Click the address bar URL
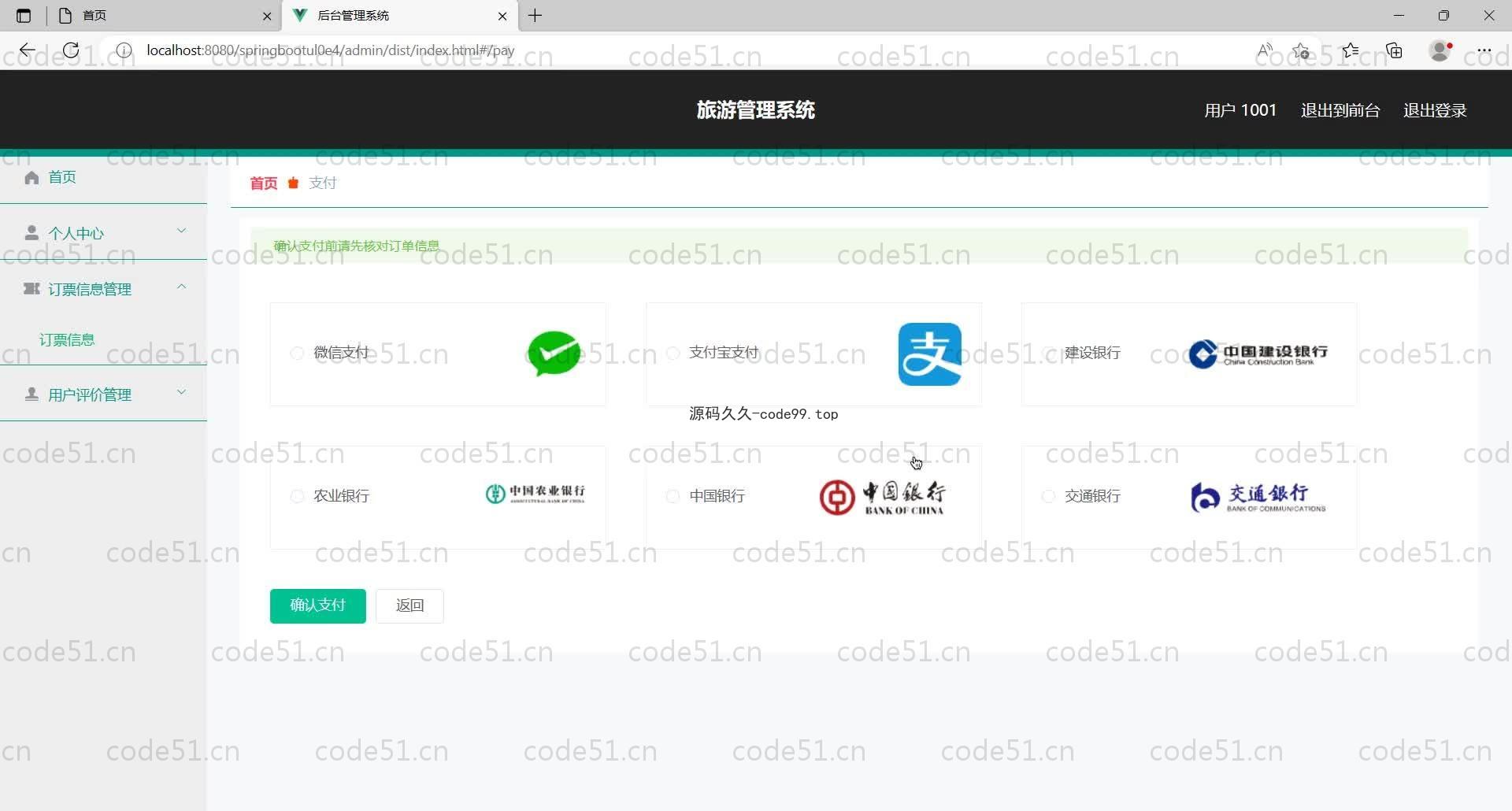The height and width of the screenshot is (811, 1512). click(331, 50)
